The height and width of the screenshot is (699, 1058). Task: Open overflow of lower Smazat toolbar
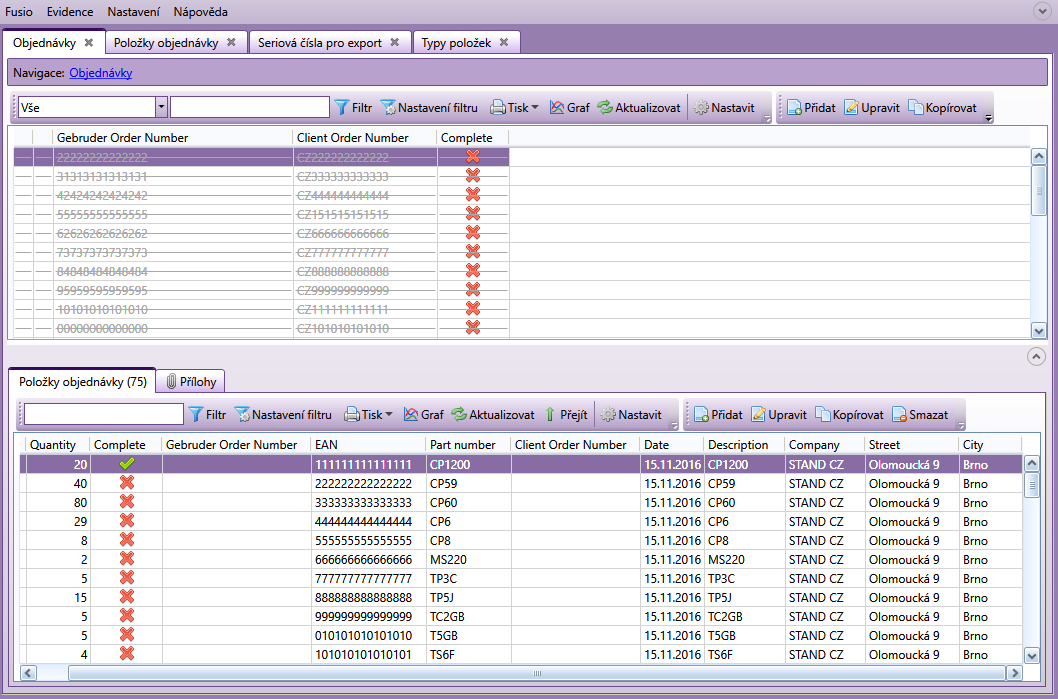point(961,425)
